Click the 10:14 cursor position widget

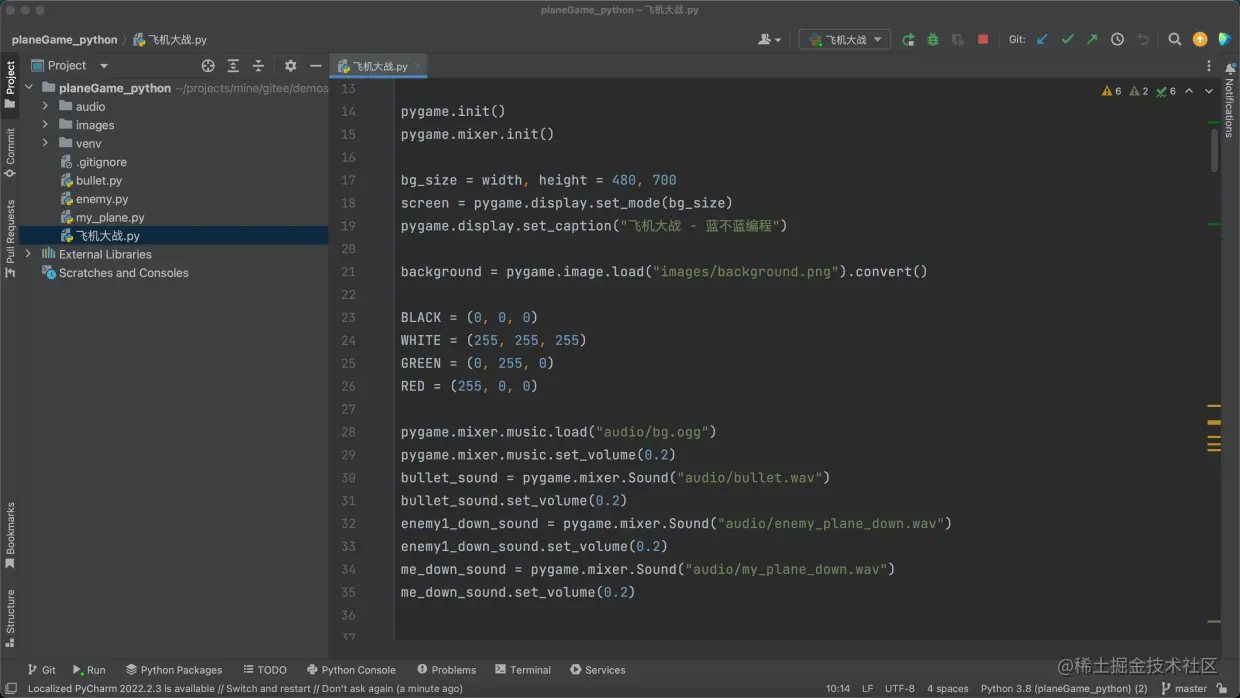(838, 688)
